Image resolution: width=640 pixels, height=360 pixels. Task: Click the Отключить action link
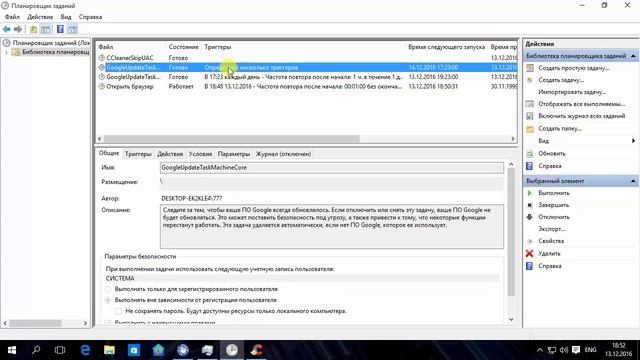[553, 217]
